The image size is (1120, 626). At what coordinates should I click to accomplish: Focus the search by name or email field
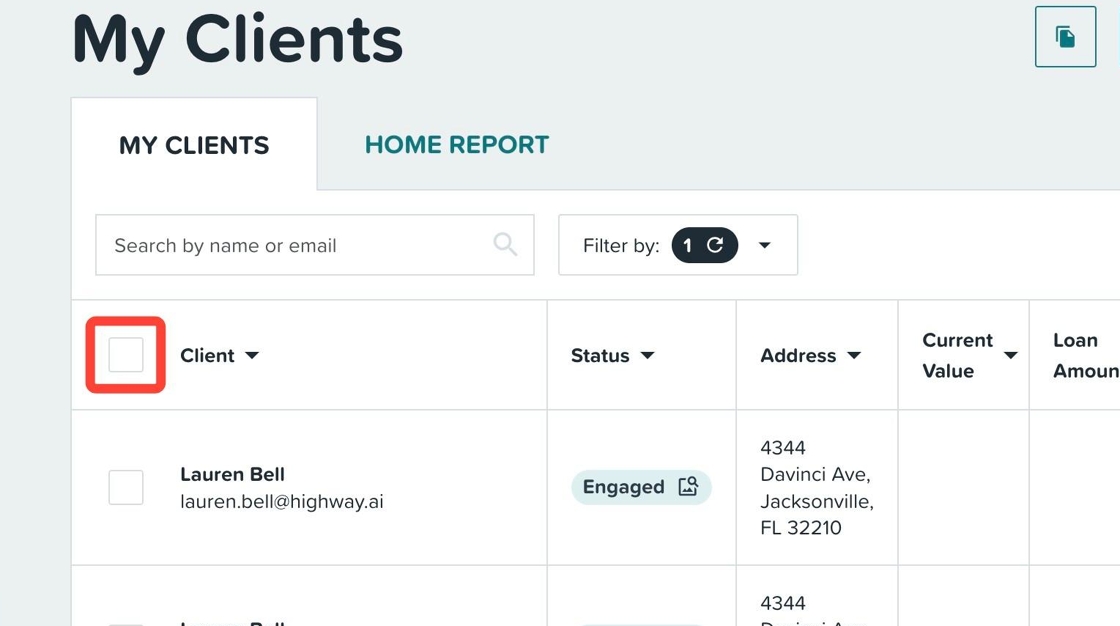pyautogui.click(x=314, y=245)
